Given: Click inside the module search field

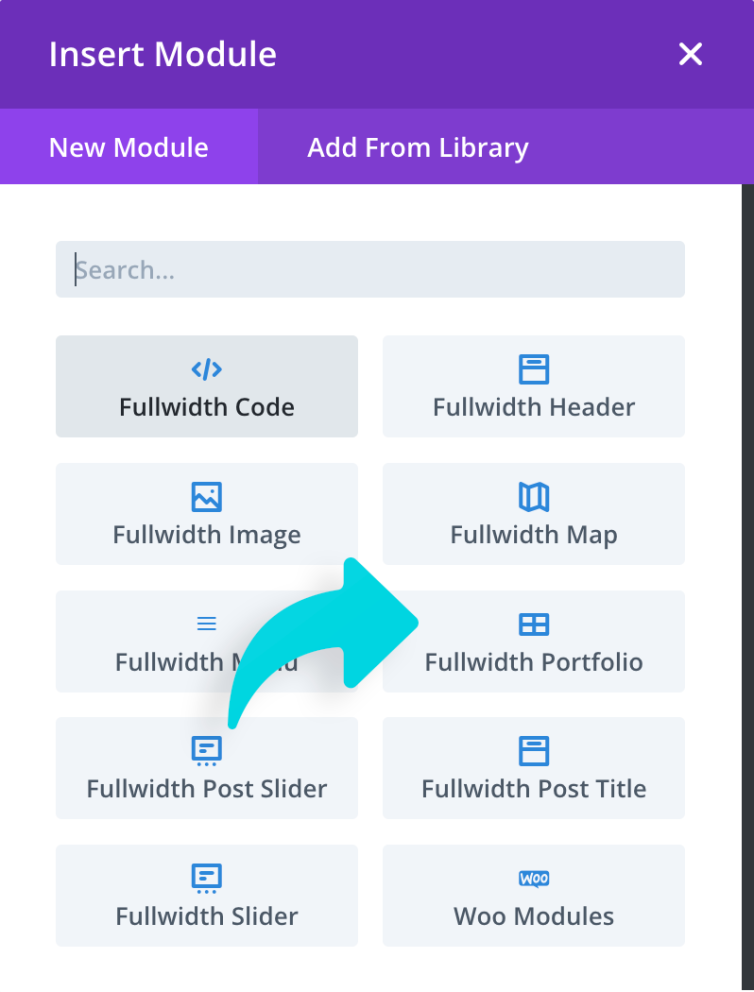Looking at the screenshot, I should 370,269.
